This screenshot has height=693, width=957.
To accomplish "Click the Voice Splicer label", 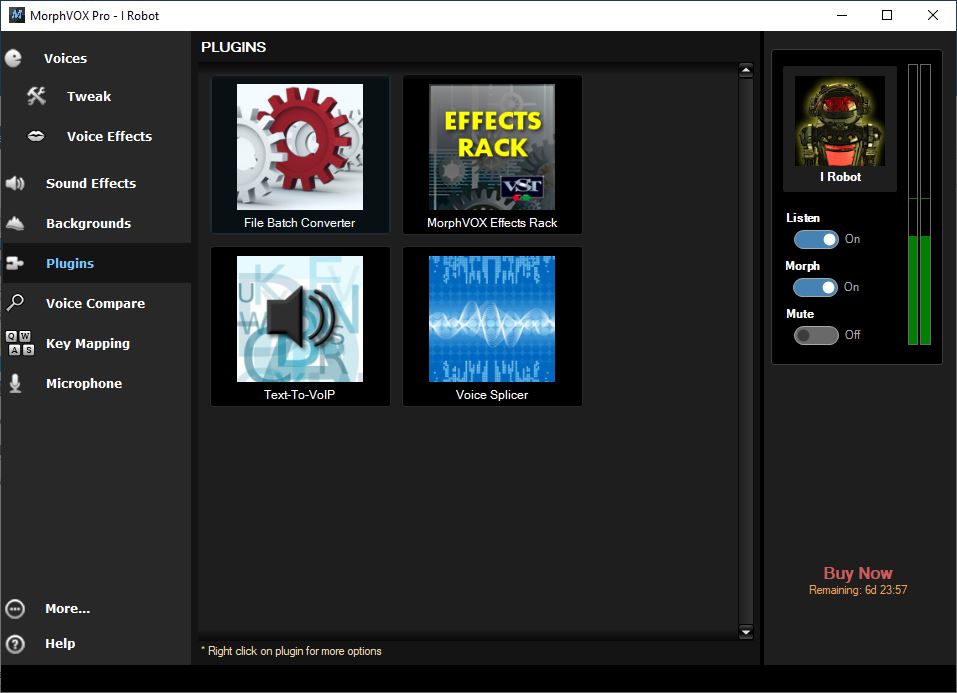I will [492, 395].
